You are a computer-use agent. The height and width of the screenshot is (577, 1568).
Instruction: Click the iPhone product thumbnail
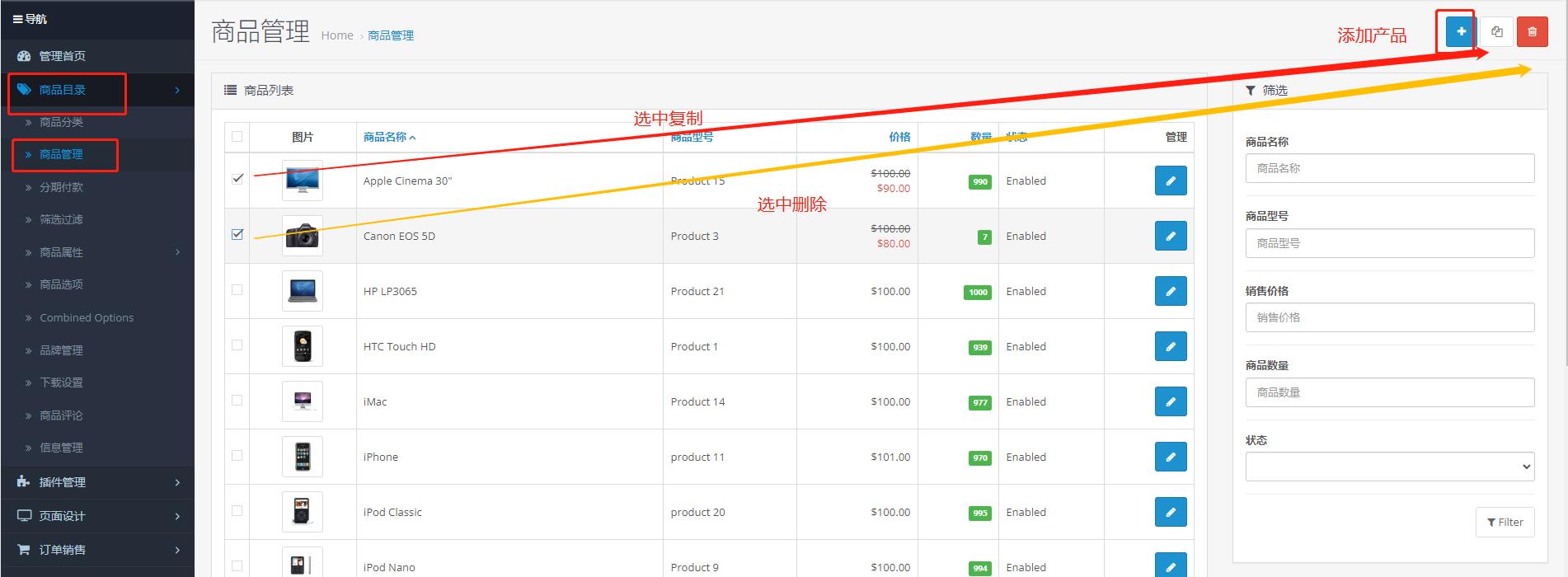pyautogui.click(x=303, y=457)
